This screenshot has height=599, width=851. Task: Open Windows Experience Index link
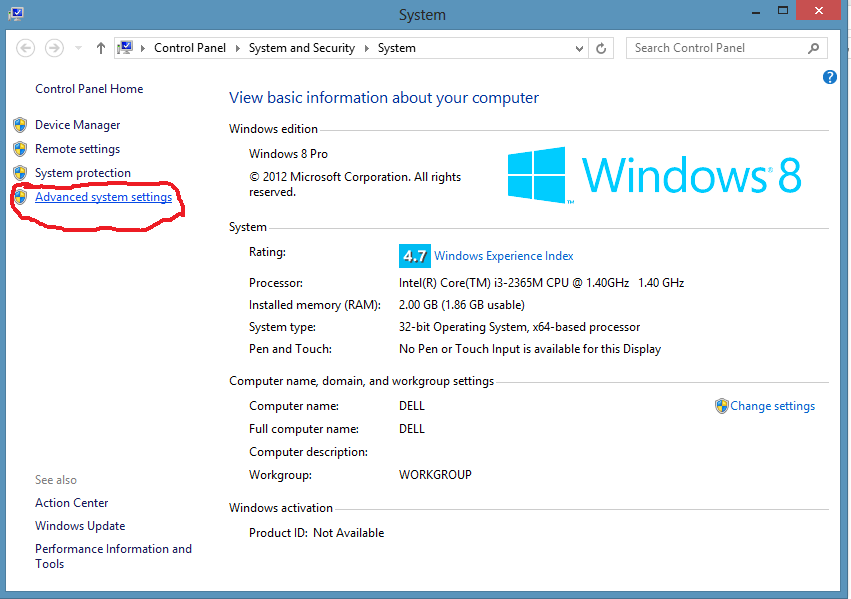[x=504, y=256]
